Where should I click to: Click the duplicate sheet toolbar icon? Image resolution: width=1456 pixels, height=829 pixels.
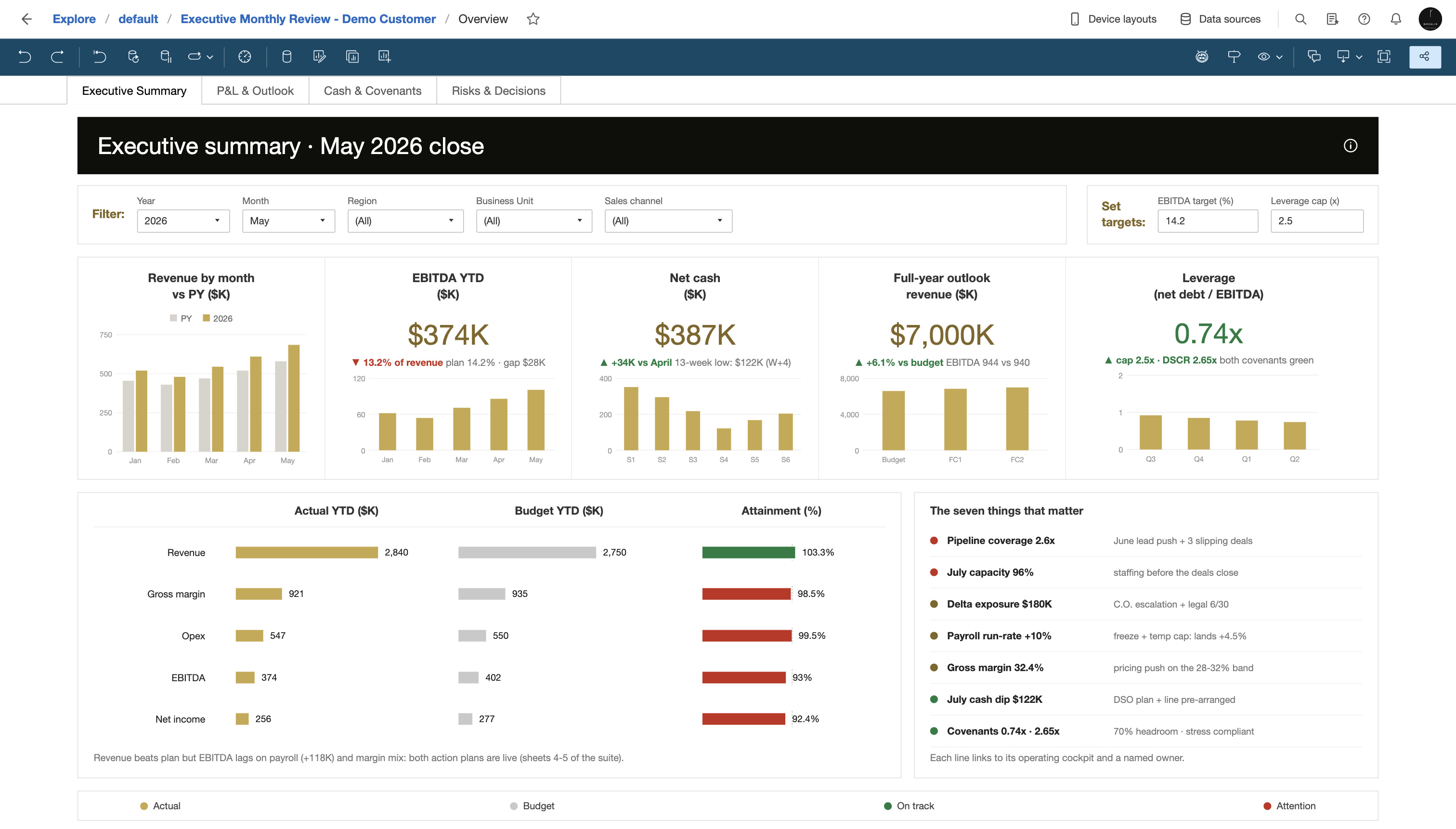tap(352, 56)
